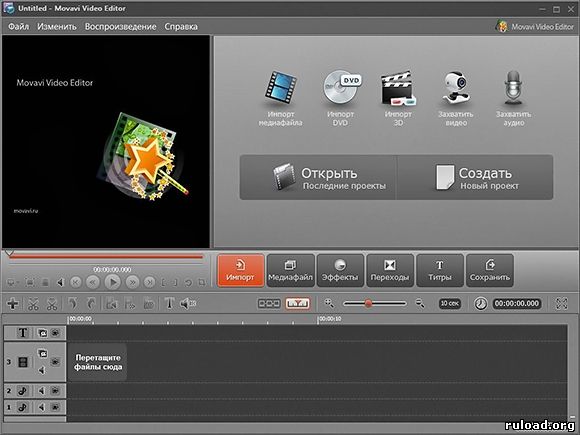Mute the audio of video track 3
The height and width of the screenshot is (435, 580).
coord(42,370)
